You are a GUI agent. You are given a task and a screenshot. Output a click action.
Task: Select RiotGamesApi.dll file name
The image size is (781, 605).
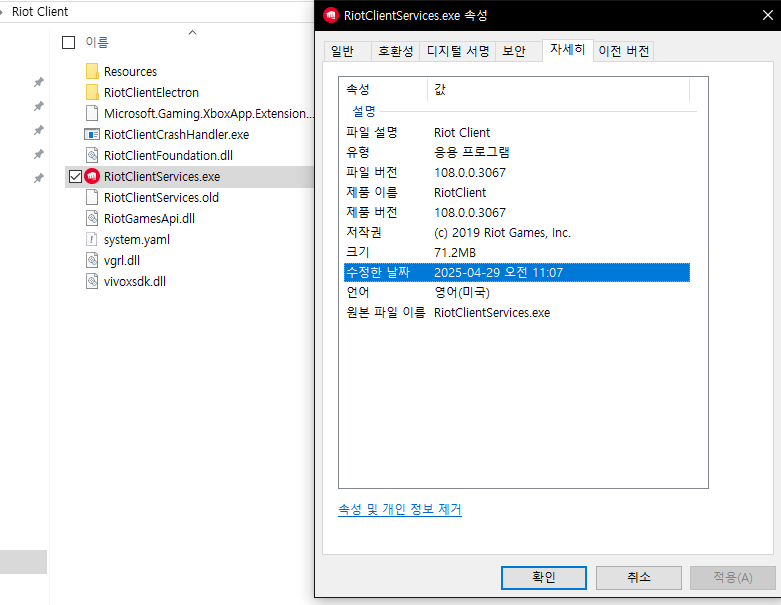pyautogui.click(x=149, y=219)
